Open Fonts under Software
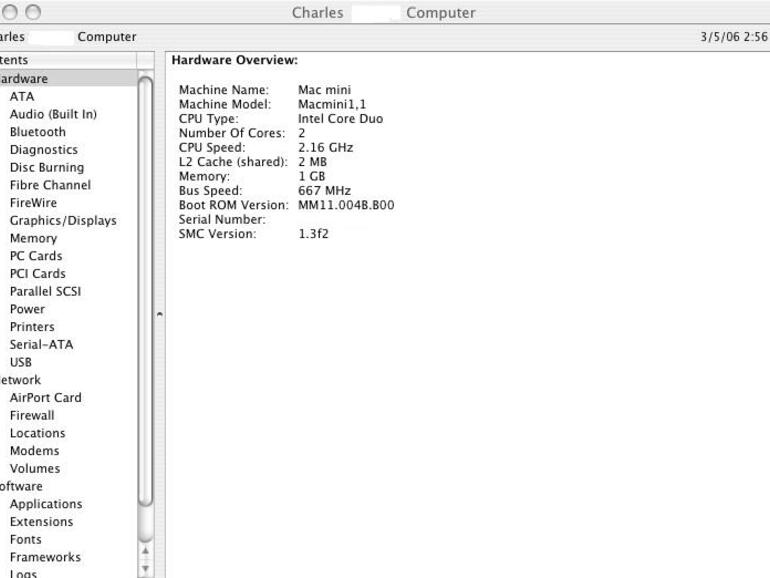Screen dimensions: 770x578 (26, 539)
